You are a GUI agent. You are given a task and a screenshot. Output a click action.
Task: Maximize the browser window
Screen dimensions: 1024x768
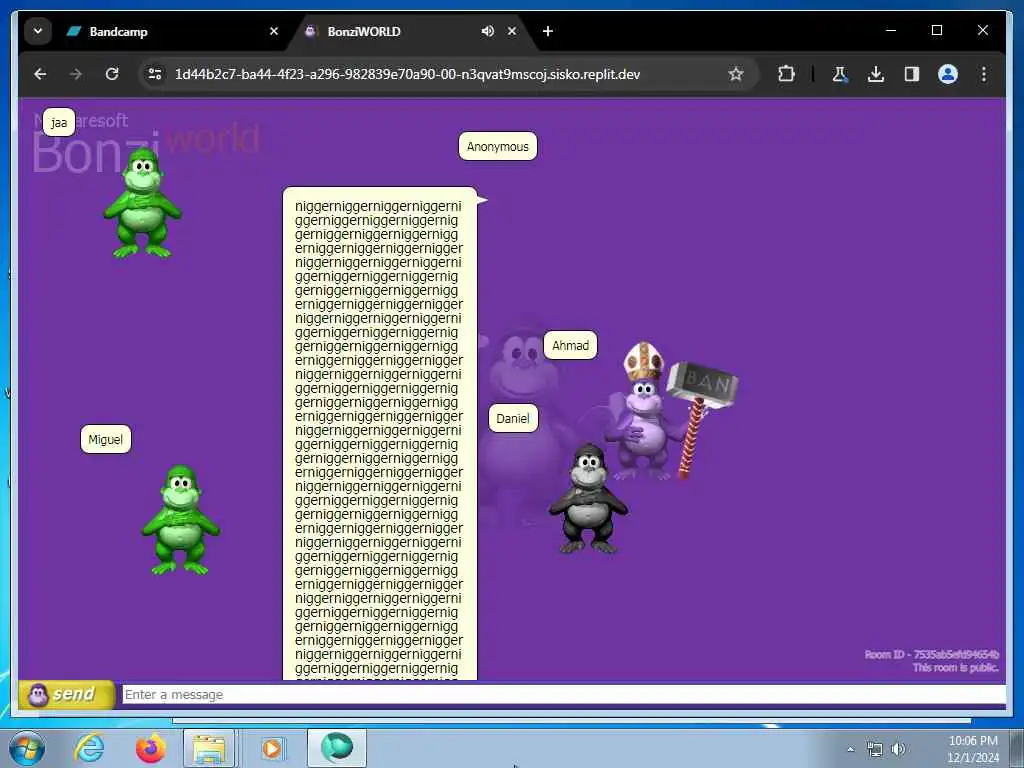point(936,31)
